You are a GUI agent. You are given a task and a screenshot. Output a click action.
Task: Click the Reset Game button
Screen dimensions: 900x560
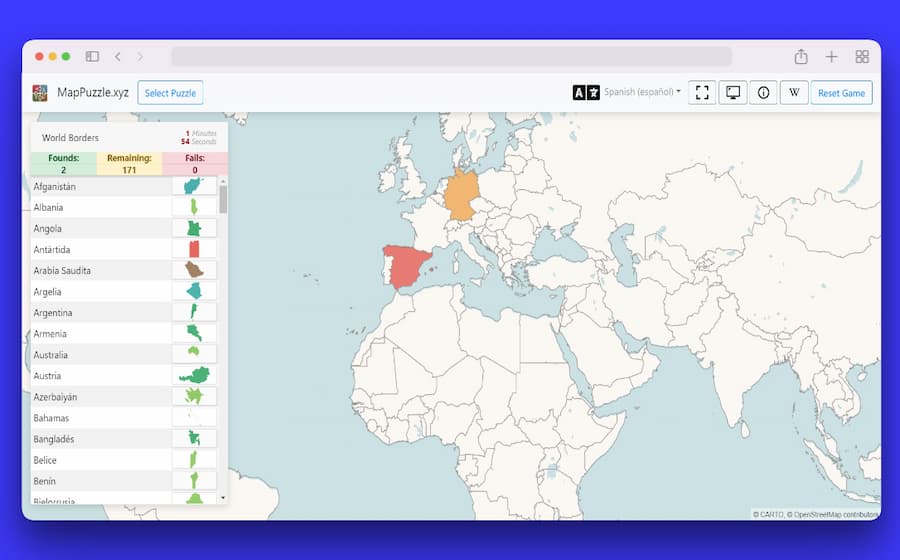[x=841, y=93]
